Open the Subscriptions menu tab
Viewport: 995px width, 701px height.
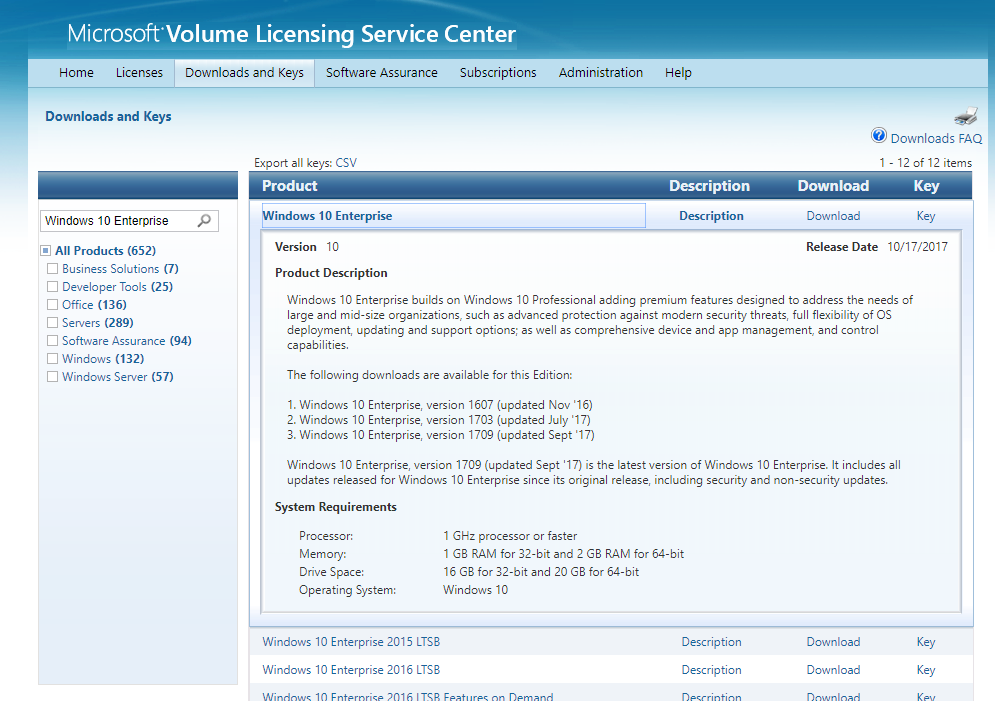pos(498,73)
